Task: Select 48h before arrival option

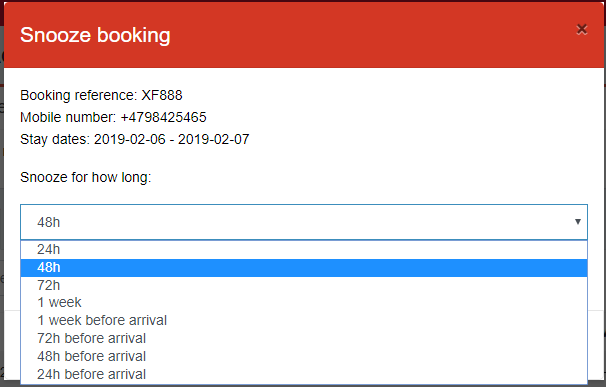Action: point(304,356)
